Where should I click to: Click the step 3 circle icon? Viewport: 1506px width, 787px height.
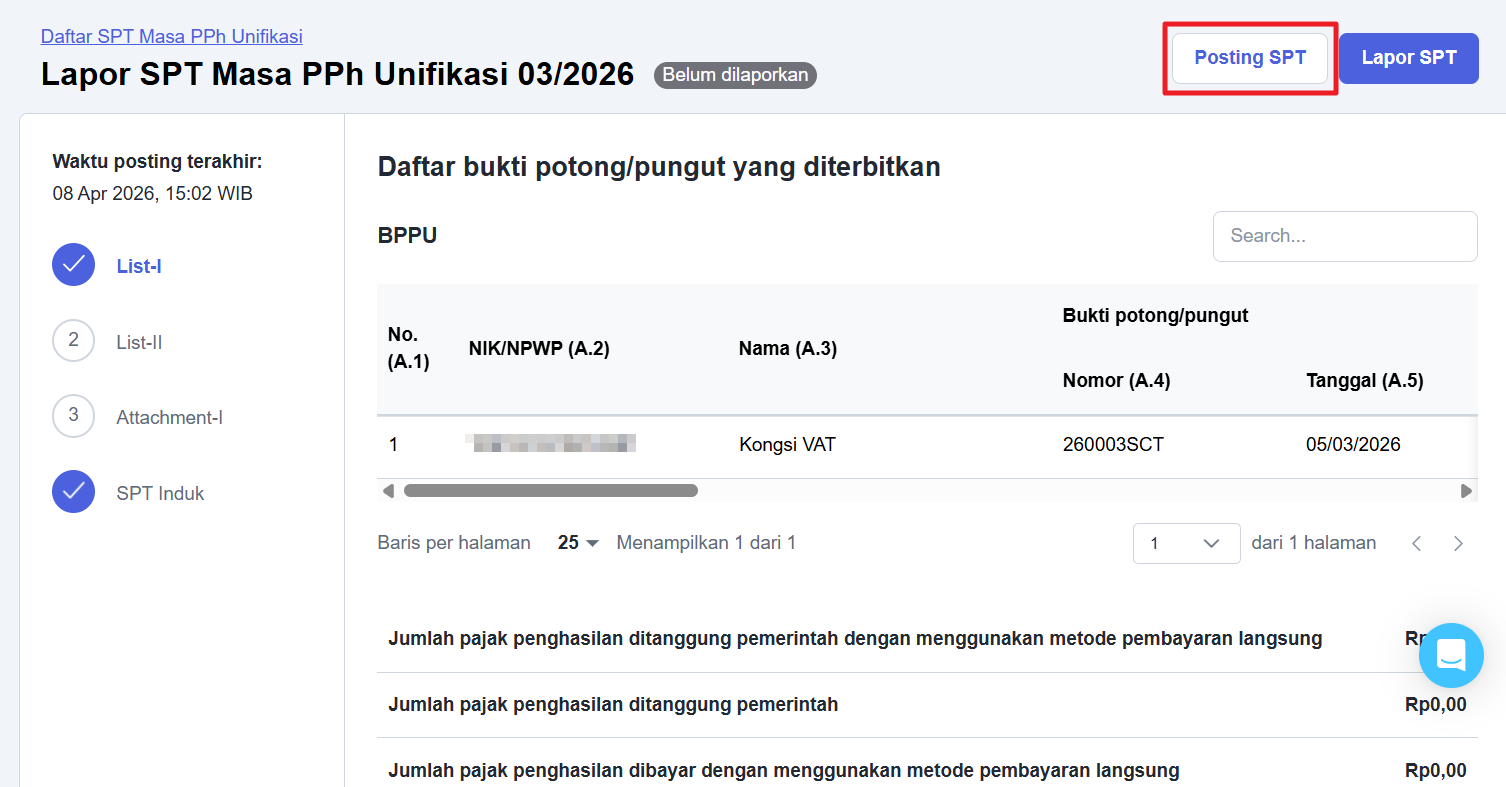pos(73,416)
